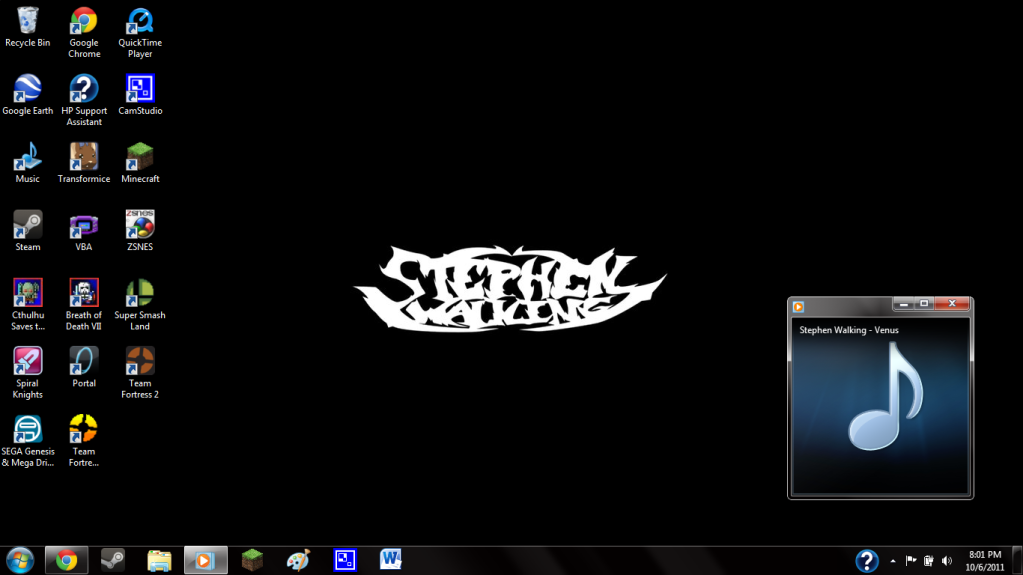1023x575 pixels.
Task: Select the ZSNES desktop shortcut
Action: click(140, 231)
